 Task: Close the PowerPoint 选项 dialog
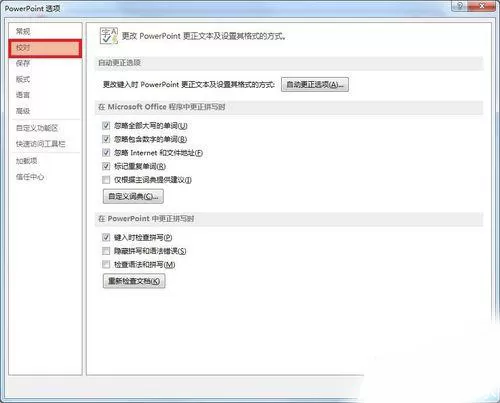(x=482, y=6)
